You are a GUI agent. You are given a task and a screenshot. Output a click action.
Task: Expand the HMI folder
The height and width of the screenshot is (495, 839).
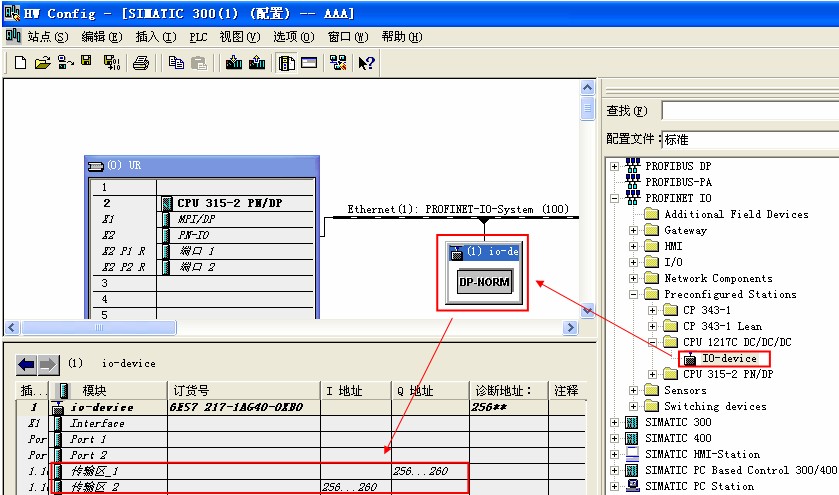coord(634,247)
